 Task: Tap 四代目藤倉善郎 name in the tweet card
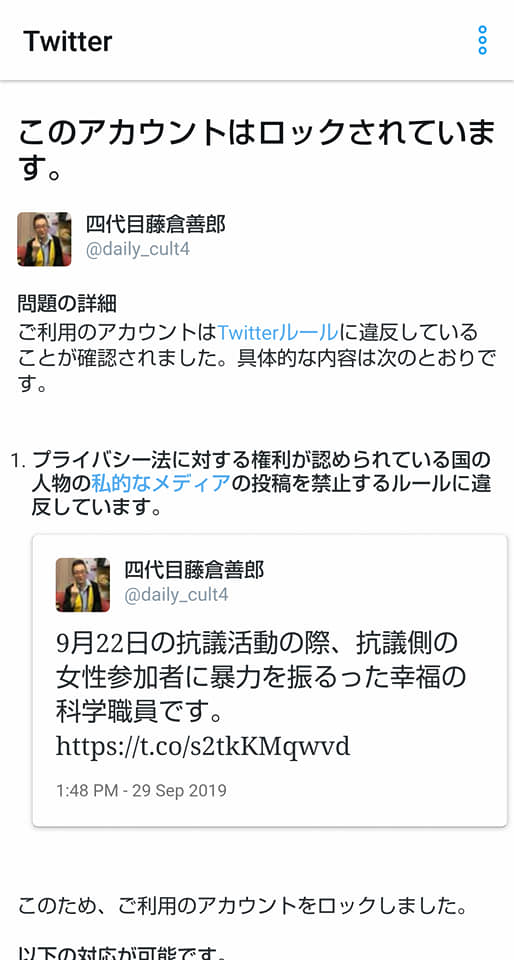[x=194, y=570]
